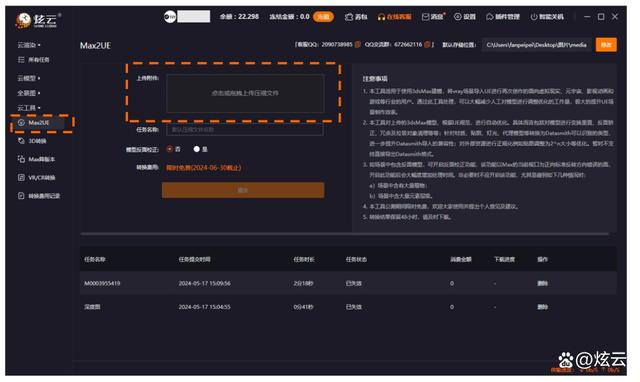
Task: Select Max降版本 tool in the sidebar
Action: (36, 159)
